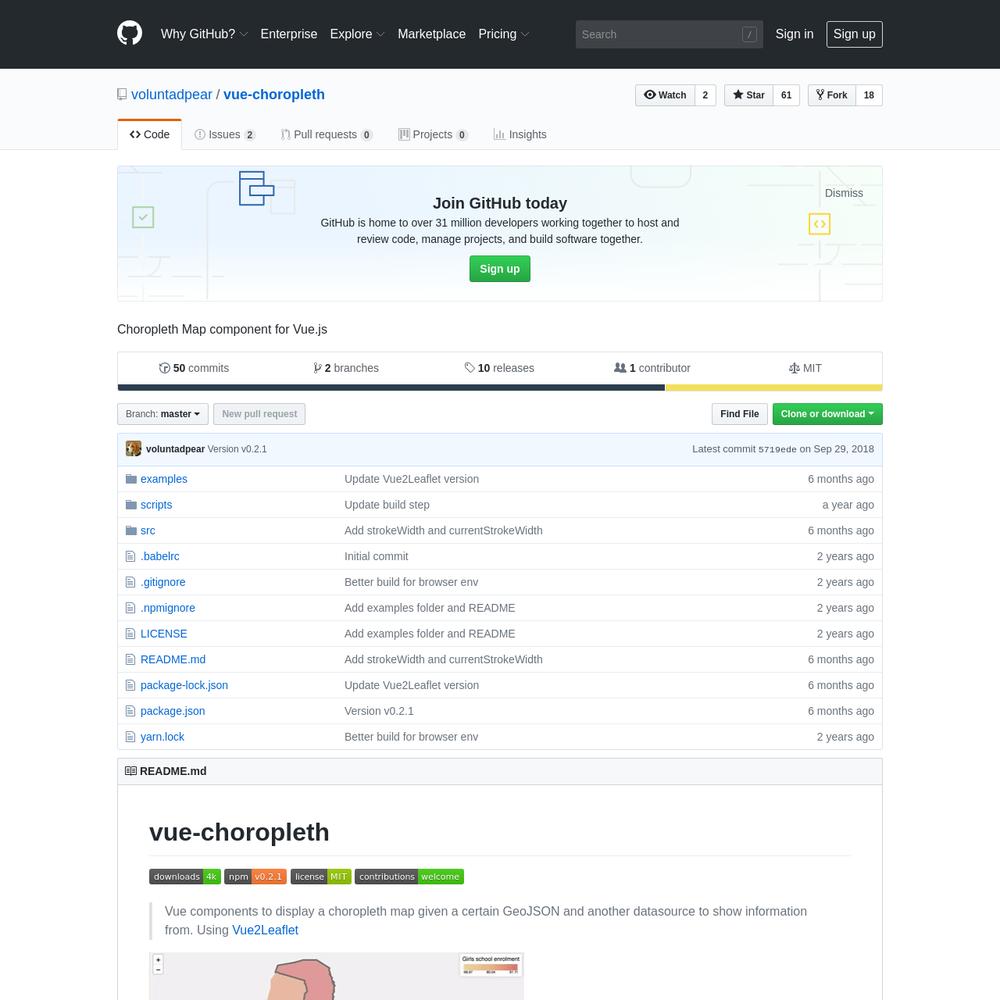Viewport: 1000px width, 1000px height.
Task: Open the src folder via its folder icon
Action: (131, 531)
